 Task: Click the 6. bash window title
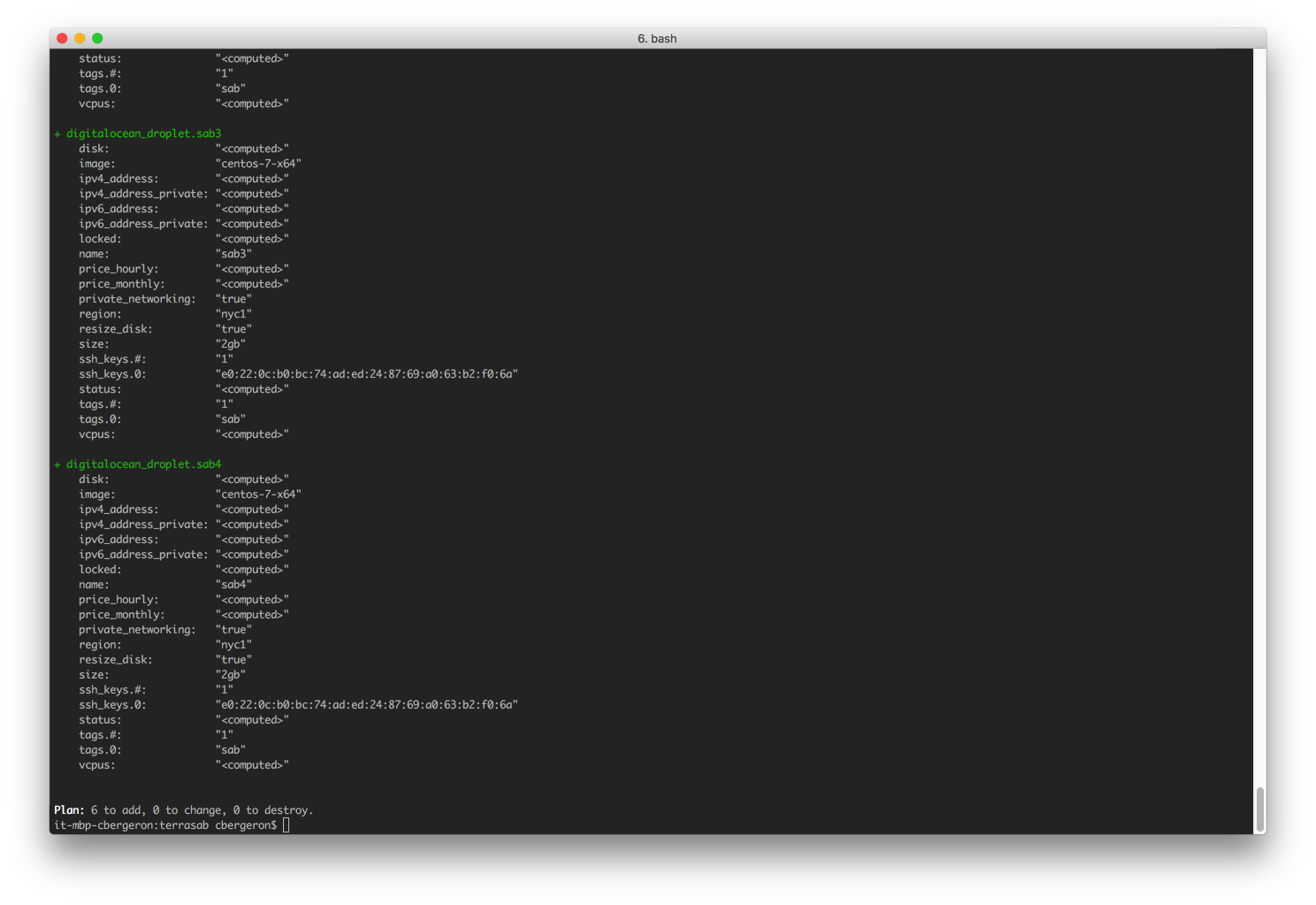click(658, 38)
